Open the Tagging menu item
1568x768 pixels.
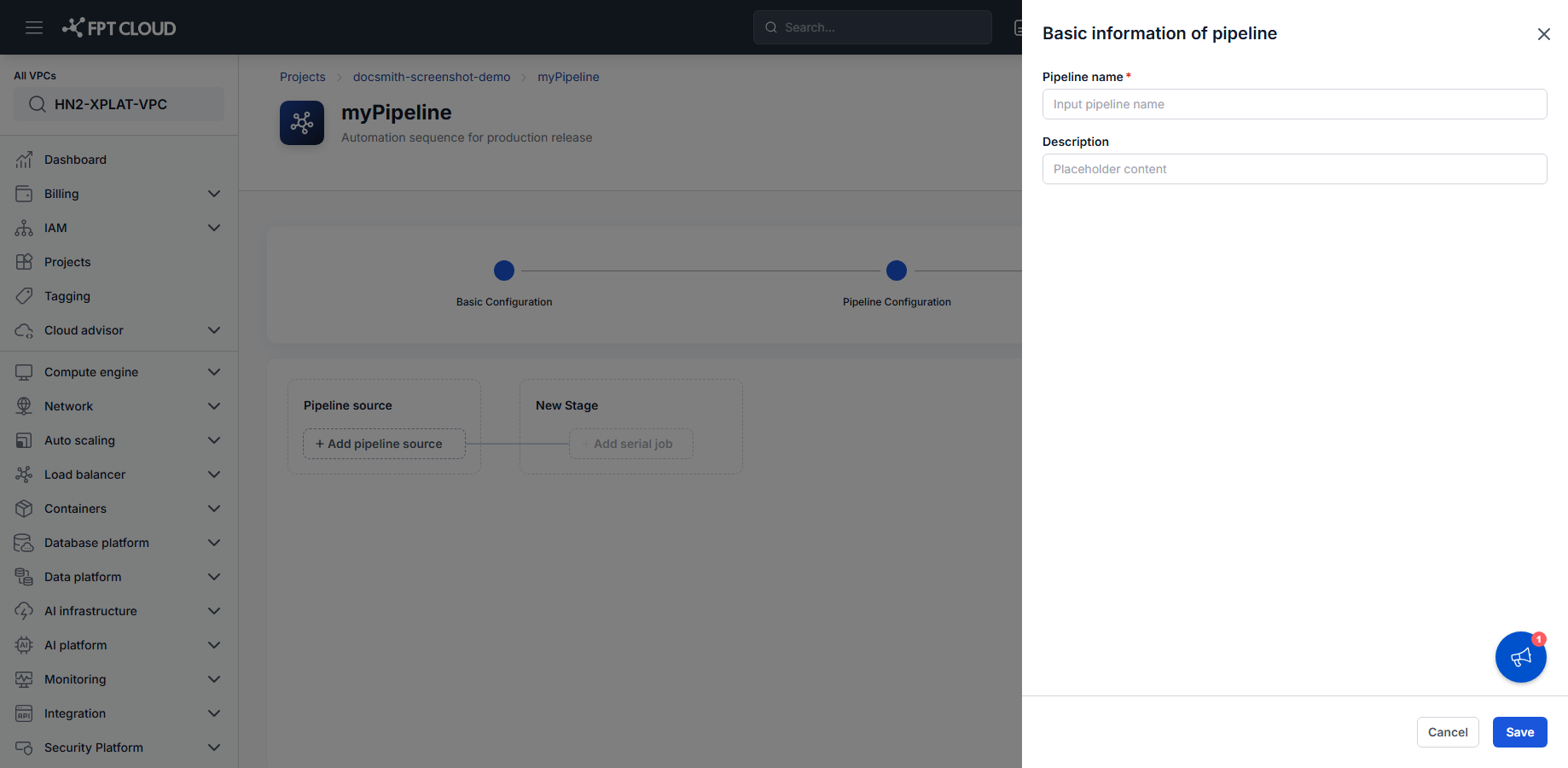click(119, 296)
